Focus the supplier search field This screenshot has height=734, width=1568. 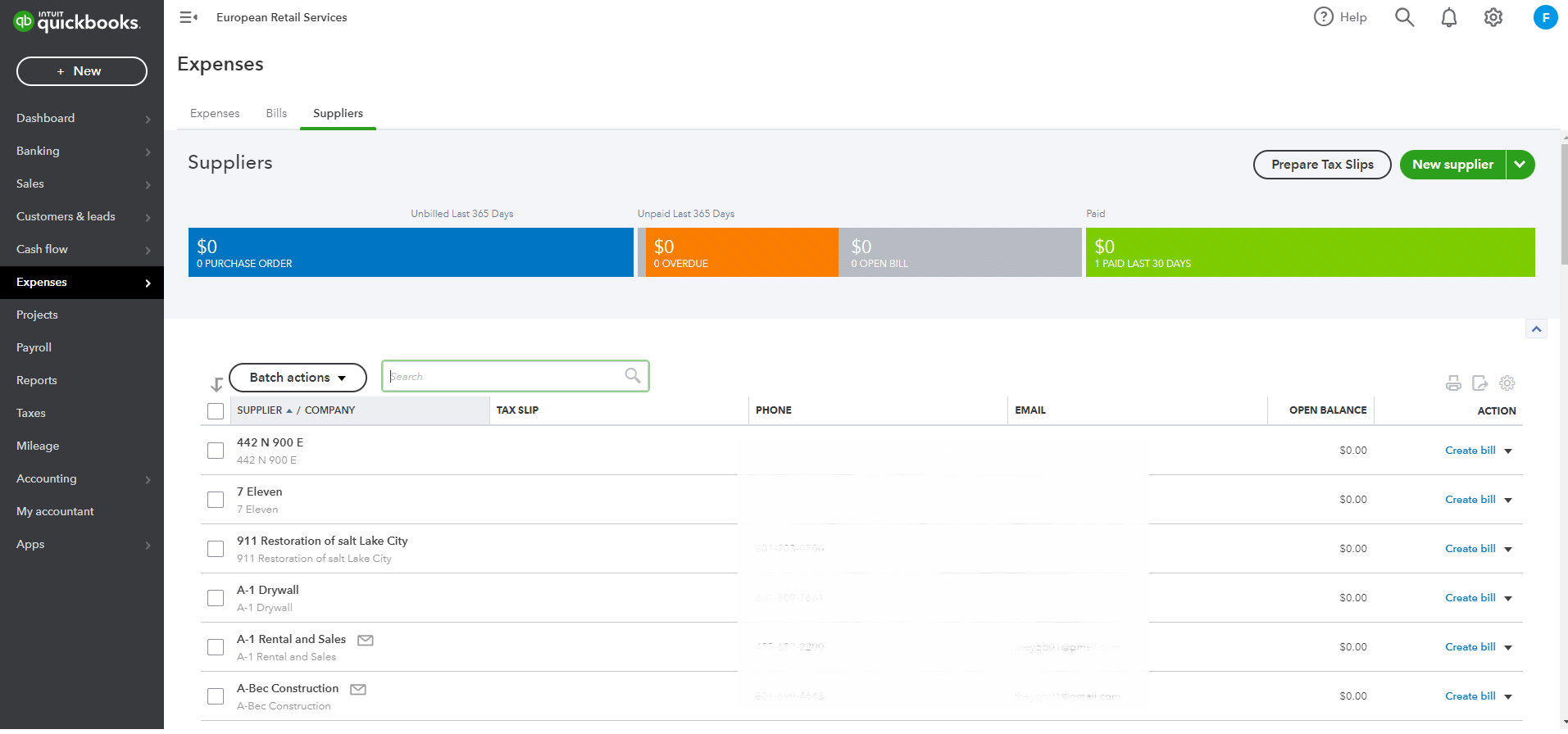[x=515, y=376]
